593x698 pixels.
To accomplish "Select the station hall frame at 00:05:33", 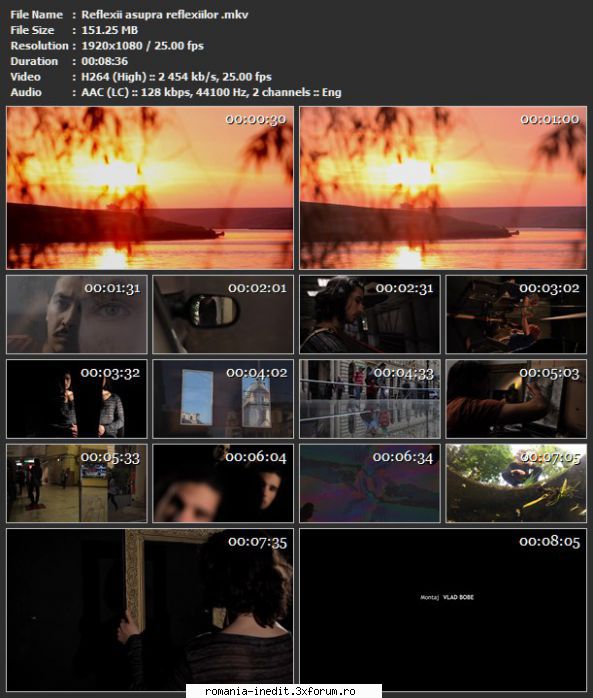I will tap(77, 483).
